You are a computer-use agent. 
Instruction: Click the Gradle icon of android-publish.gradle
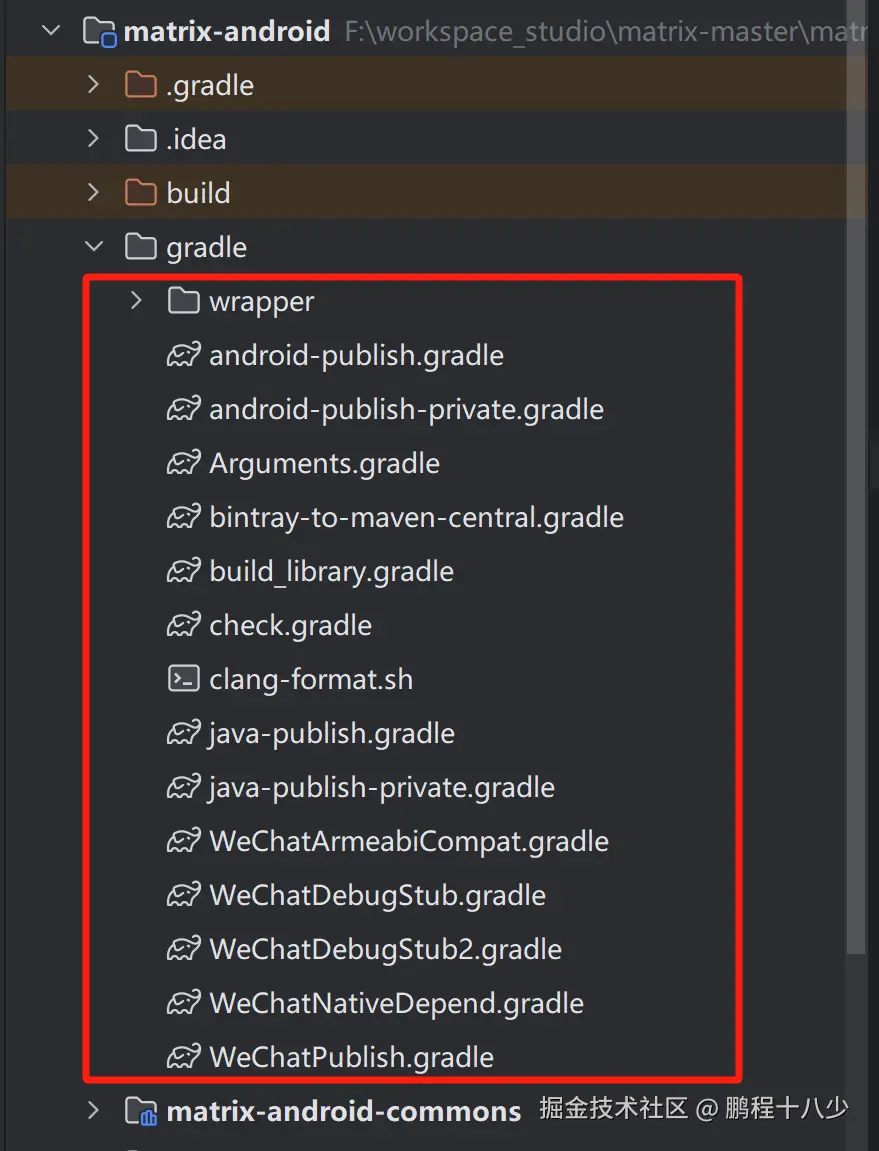click(184, 356)
